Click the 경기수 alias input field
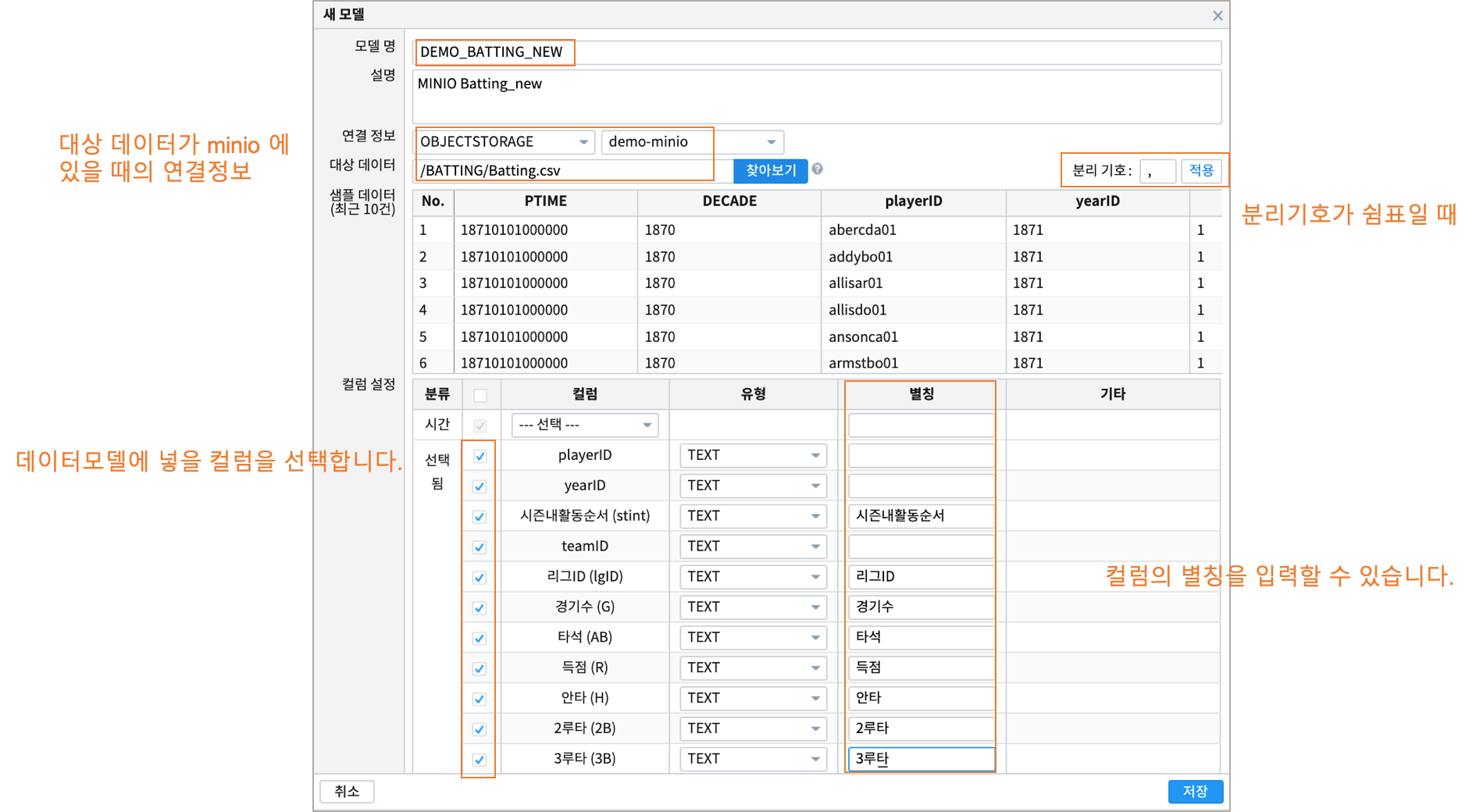 [x=922, y=607]
